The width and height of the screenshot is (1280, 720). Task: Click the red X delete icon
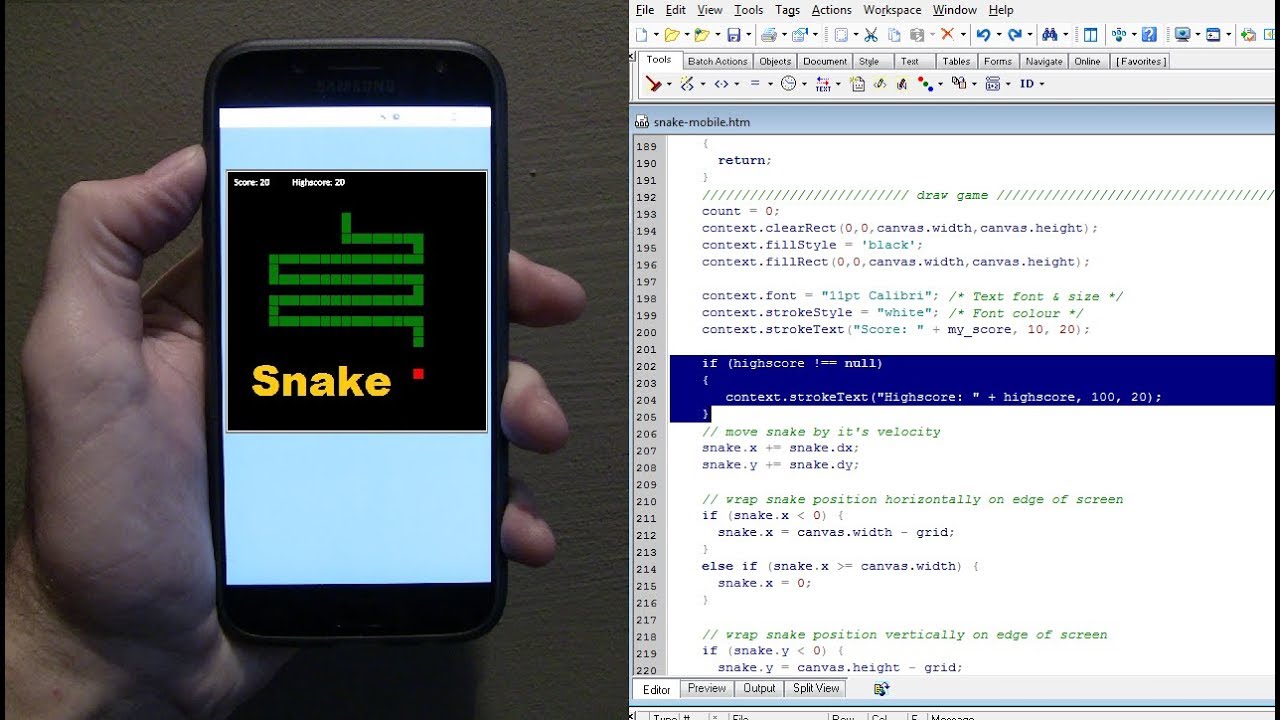click(x=947, y=34)
